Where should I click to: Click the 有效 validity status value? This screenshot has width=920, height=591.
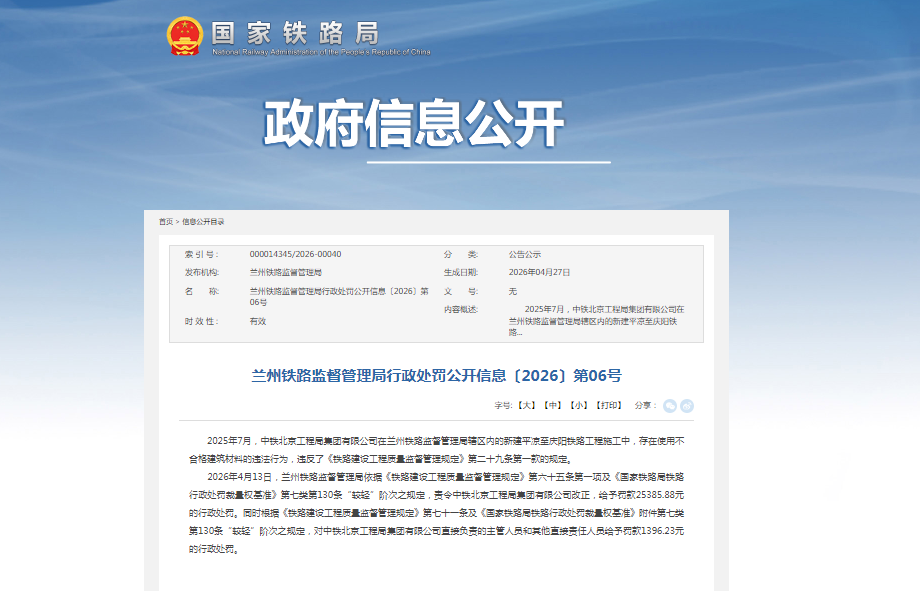tap(257, 321)
